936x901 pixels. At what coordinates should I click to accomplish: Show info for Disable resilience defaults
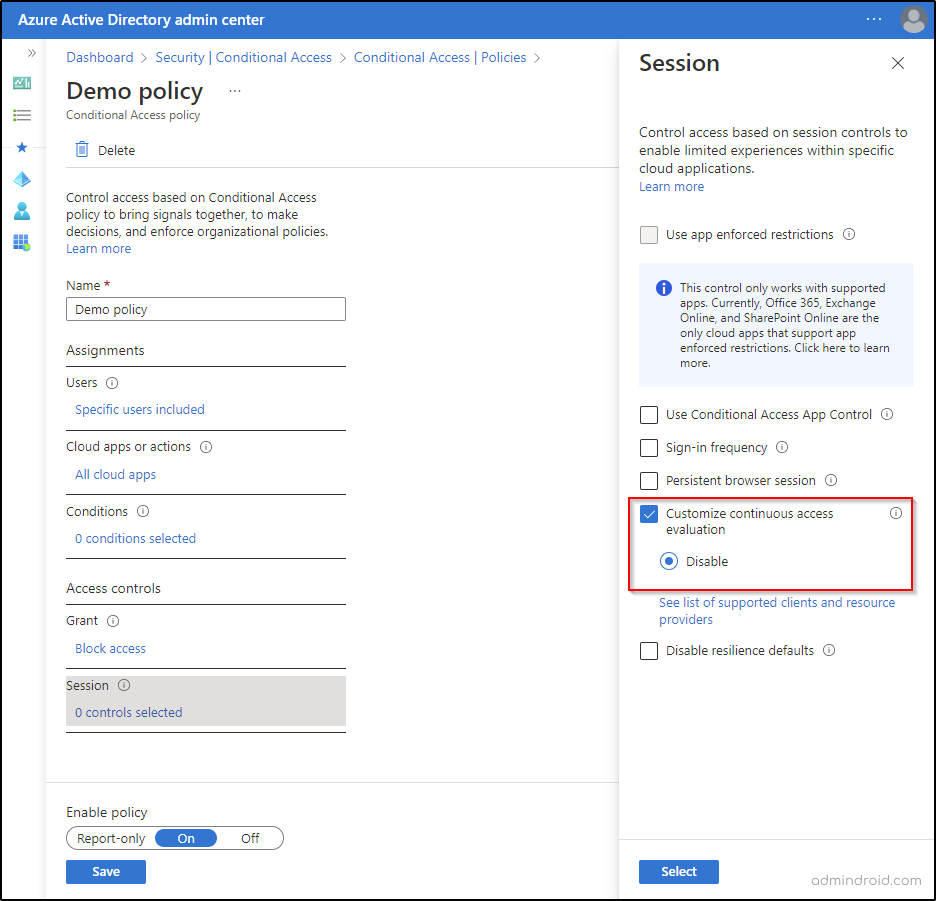click(829, 650)
